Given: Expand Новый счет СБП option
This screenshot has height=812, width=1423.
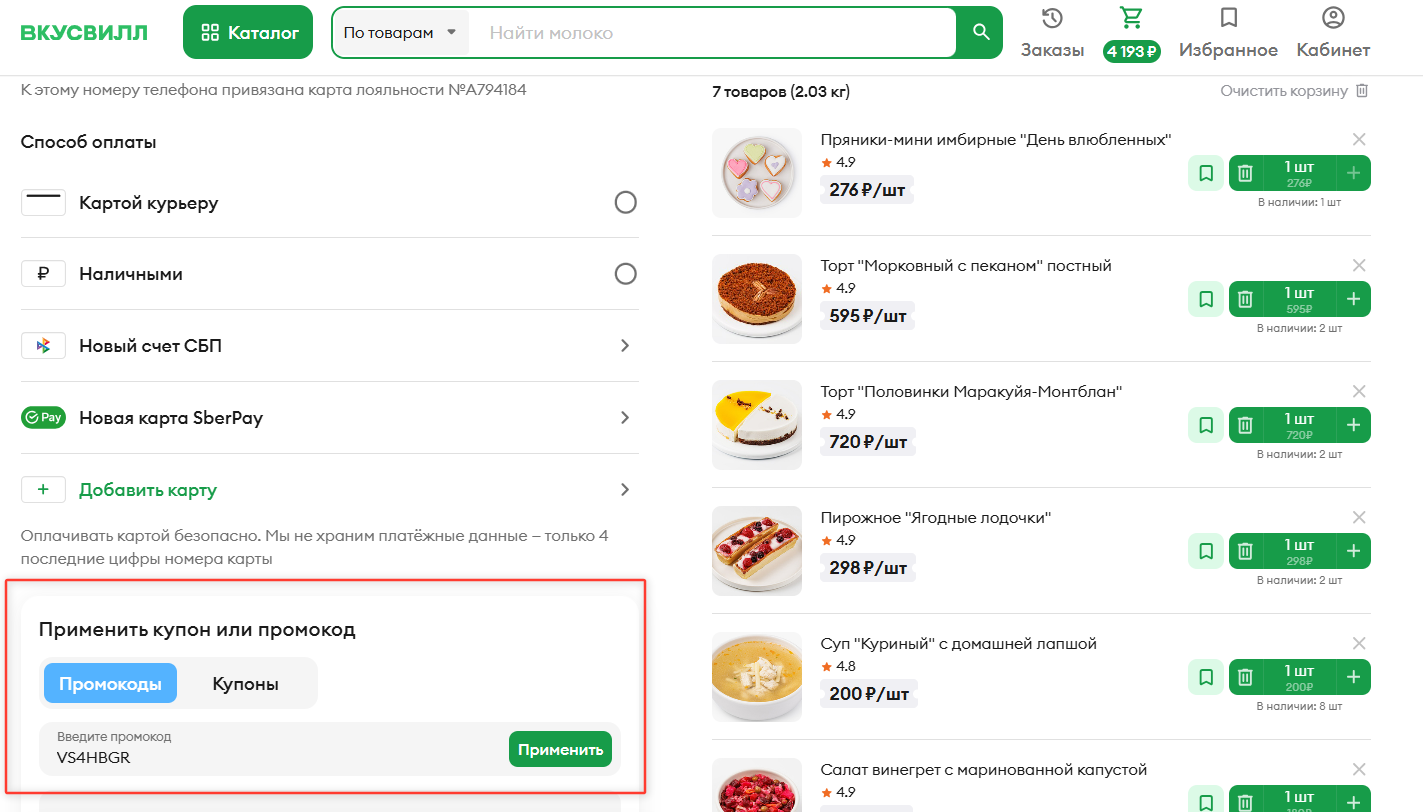Looking at the screenshot, I should [x=625, y=346].
